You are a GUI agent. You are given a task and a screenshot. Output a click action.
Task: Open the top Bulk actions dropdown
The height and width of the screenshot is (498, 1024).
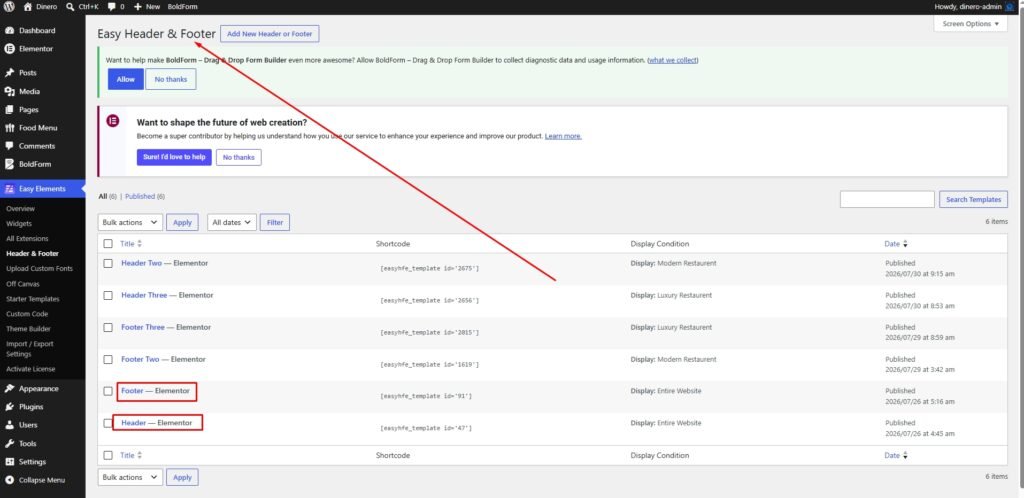(130, 223)
